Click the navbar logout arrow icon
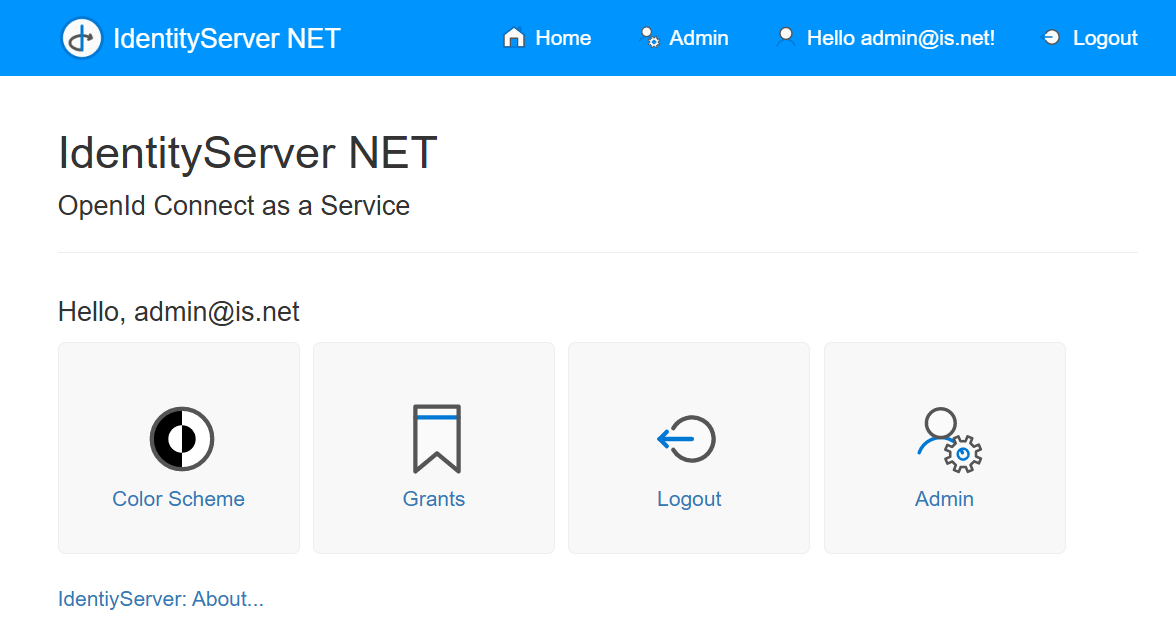Screen dimensions: 1176x636 coord(1051,38)
